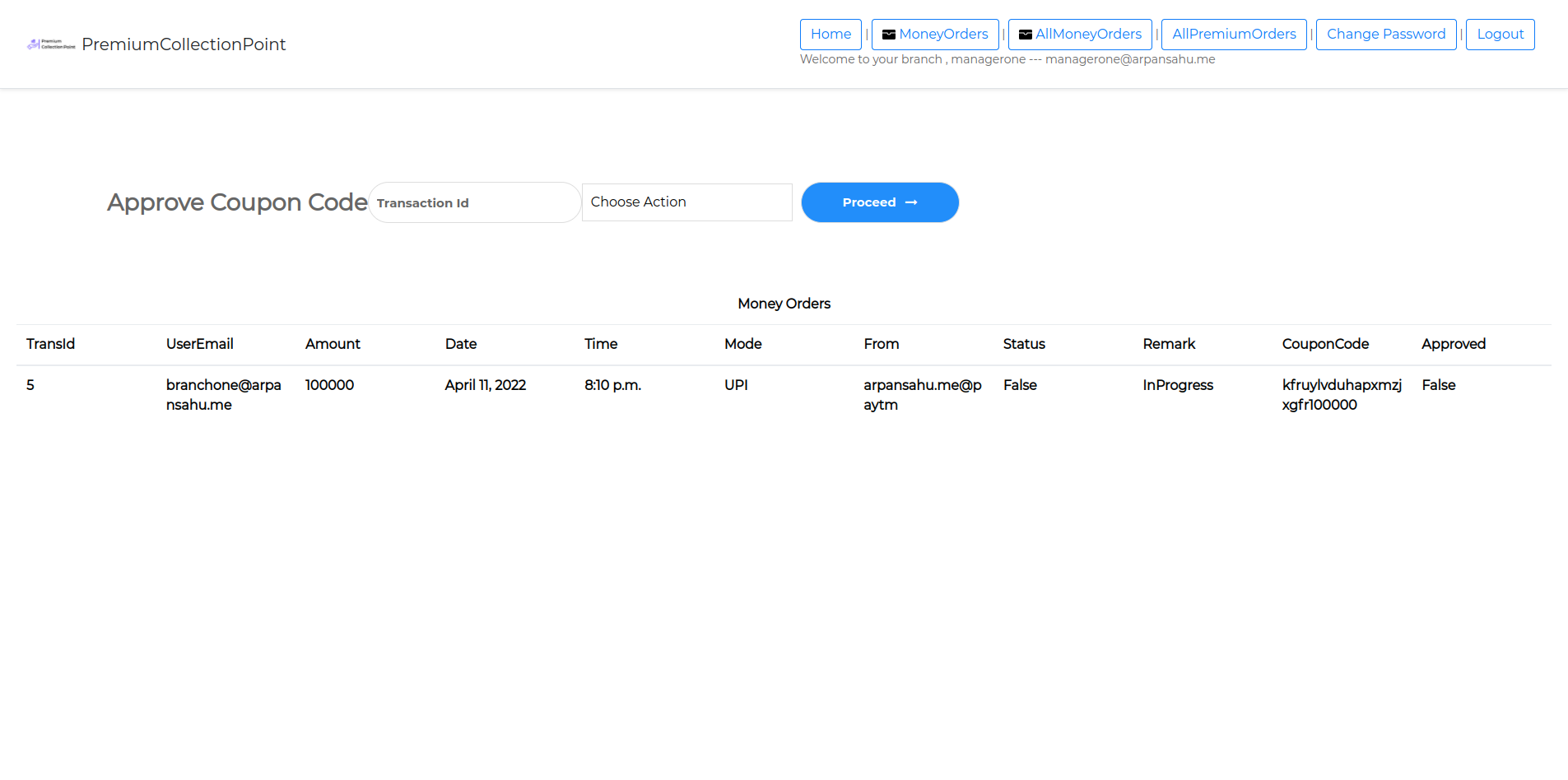Open Change Password page
Image resolution: width=1568 pixels, height=780 pixels.
click(1385, 35)
